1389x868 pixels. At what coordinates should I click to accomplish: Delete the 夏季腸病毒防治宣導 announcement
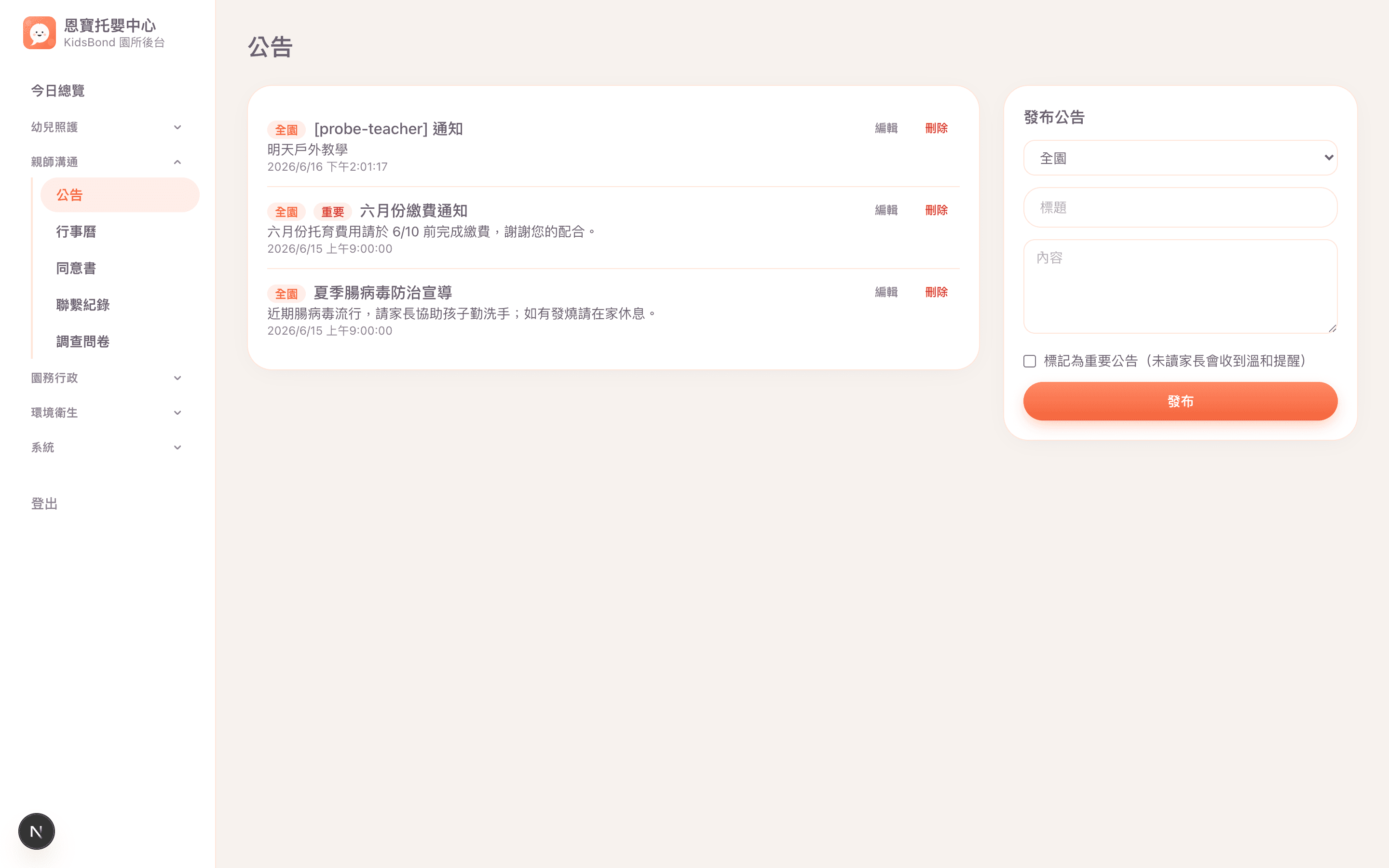(936, 292)
